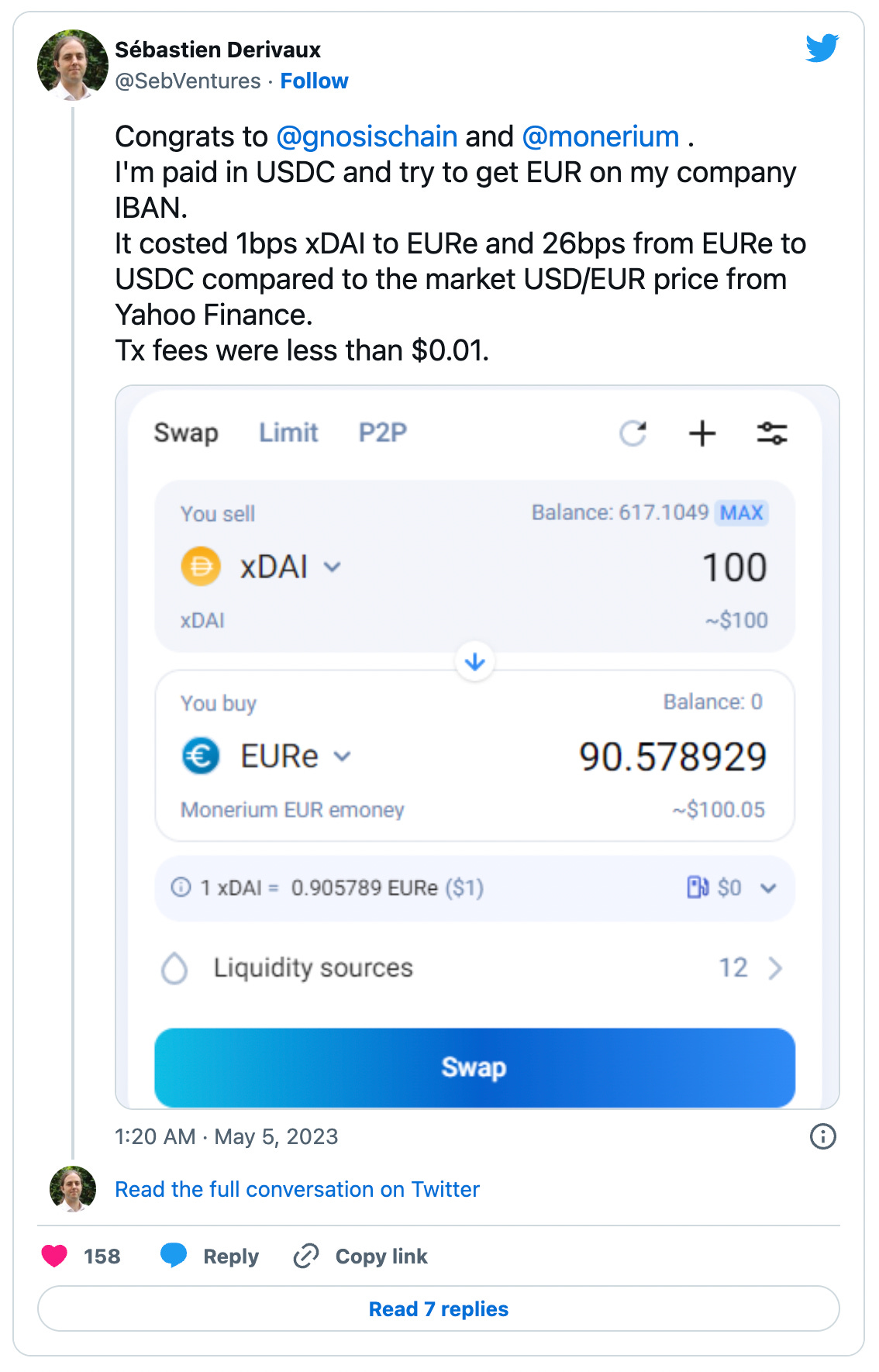
Task: Click the info icon beside 1 xDAI rate
Action: click(181, 887)
